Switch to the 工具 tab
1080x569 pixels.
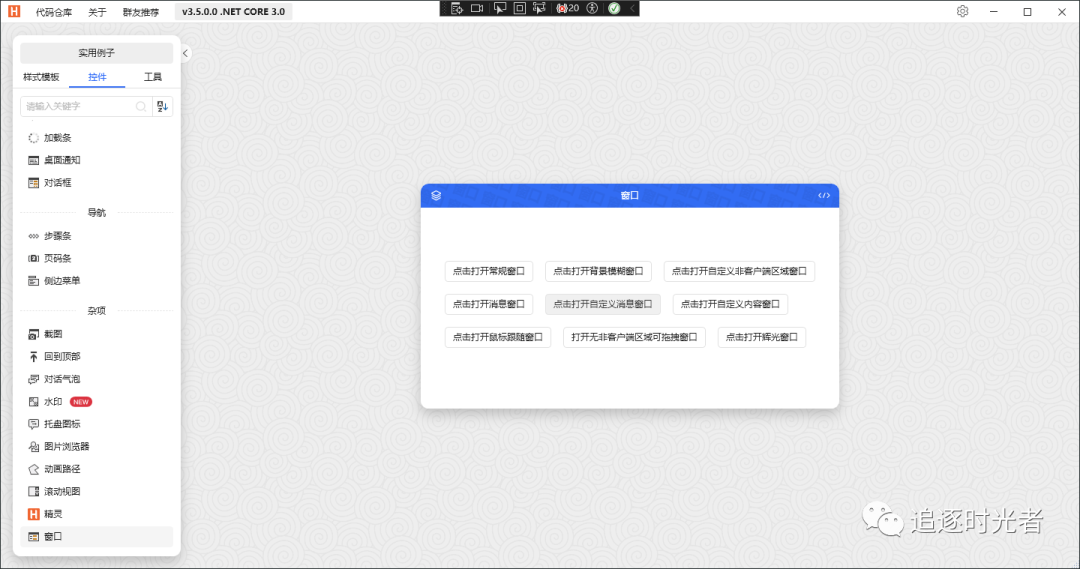(153, 77)
